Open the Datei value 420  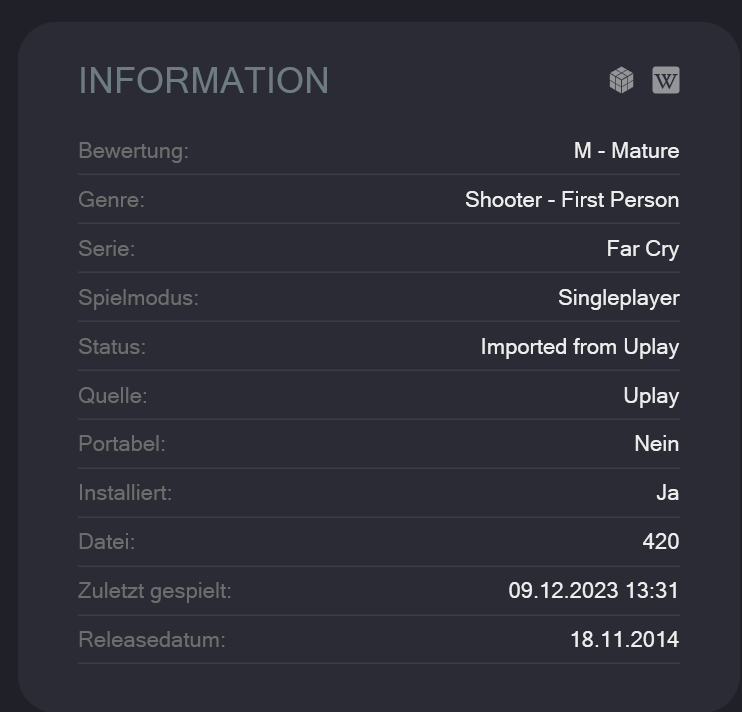tap(661, 542)
